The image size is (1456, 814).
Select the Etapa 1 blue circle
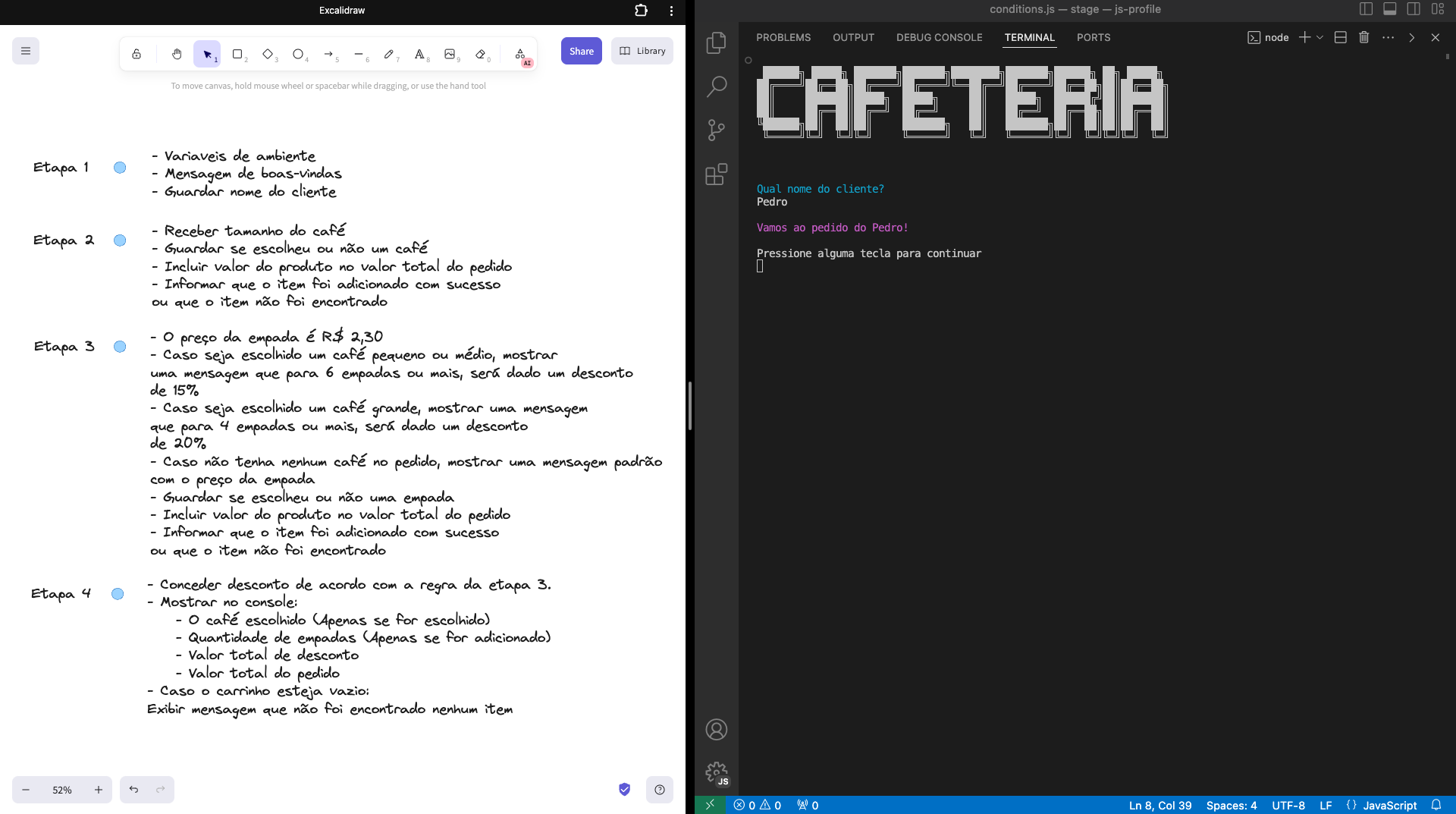[120, 168]
